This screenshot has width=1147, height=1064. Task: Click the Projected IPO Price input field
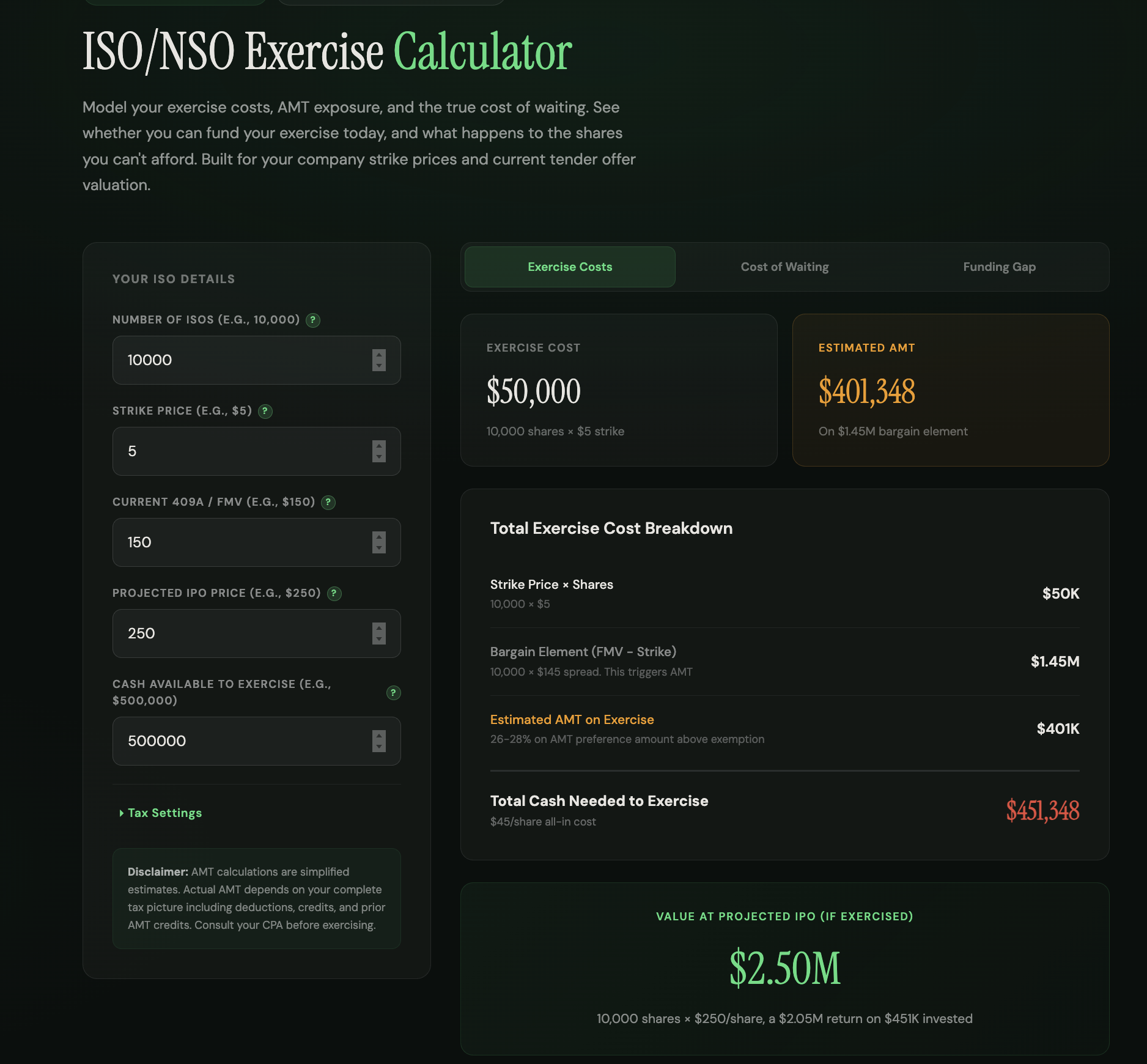click(245, 634)
